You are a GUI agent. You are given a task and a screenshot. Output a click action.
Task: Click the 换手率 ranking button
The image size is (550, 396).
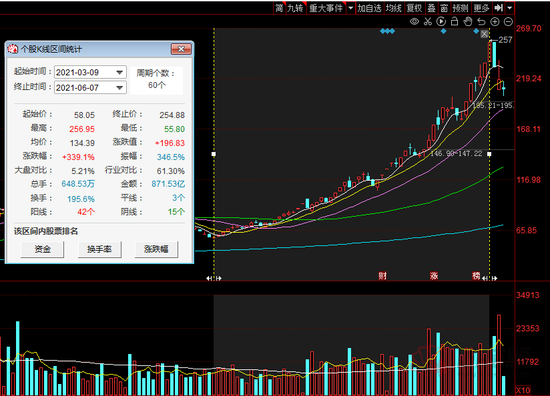(x=100, y=249)
